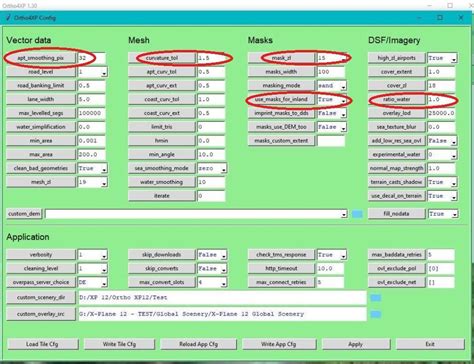Viewport: 474px width, 364px height.
Task: Click the lane_width value field
Action: 91,99
